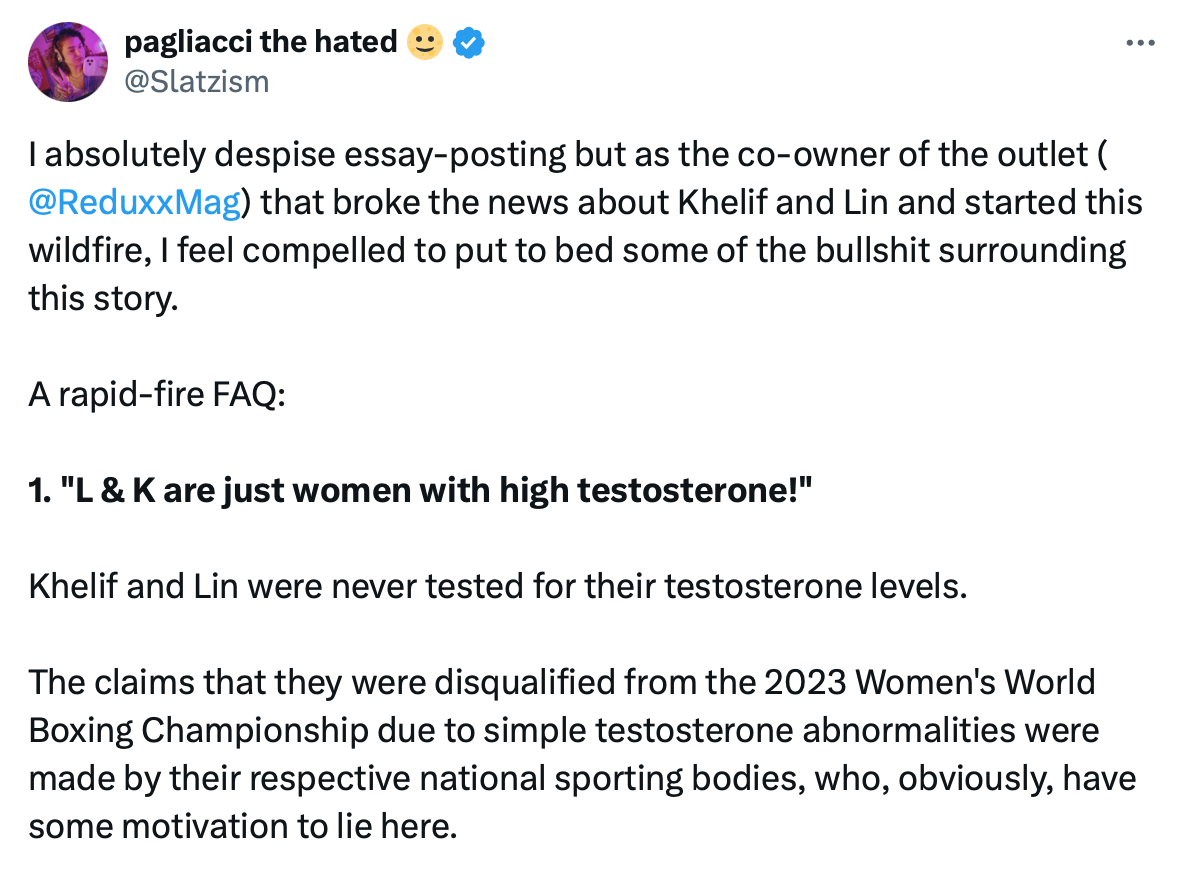
Task: Click the blue verified checkmark badge
Action: pos(470,42)
